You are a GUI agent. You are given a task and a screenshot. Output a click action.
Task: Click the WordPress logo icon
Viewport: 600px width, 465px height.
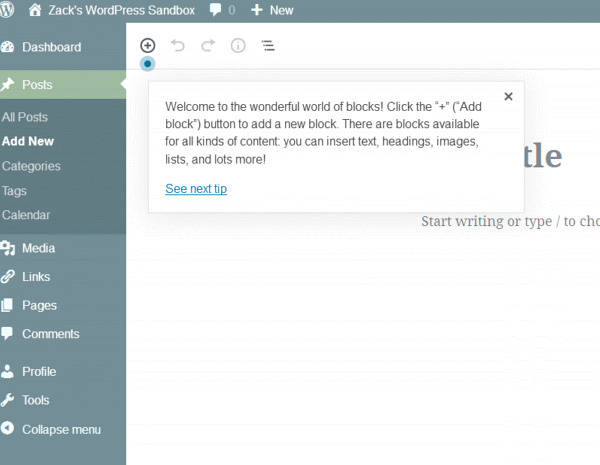click(x=11, y=10)
